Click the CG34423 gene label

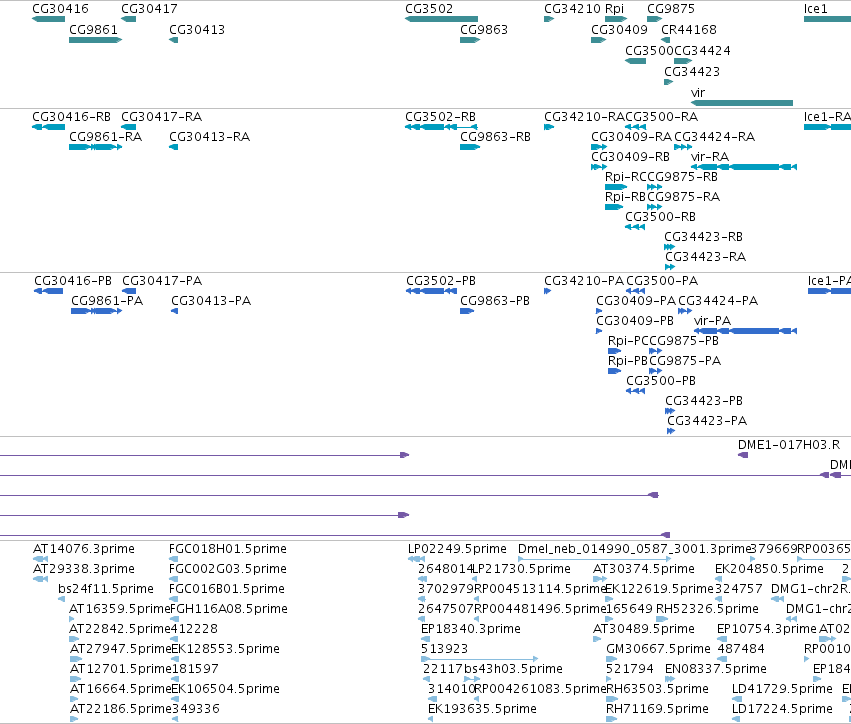[692, 72]
